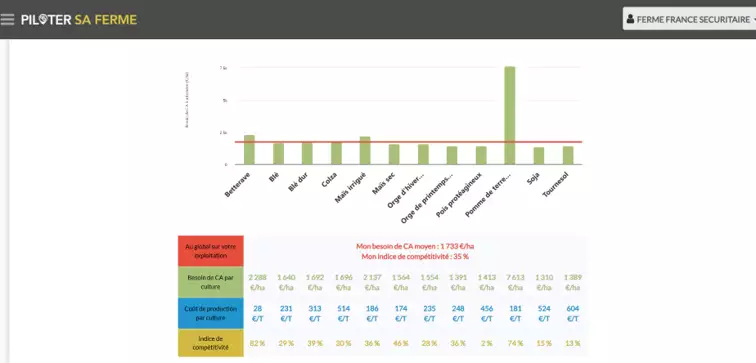Screen dimensions: 756x363
Task: Select the red Au global exploitation cell
Action: coord(211,251)
